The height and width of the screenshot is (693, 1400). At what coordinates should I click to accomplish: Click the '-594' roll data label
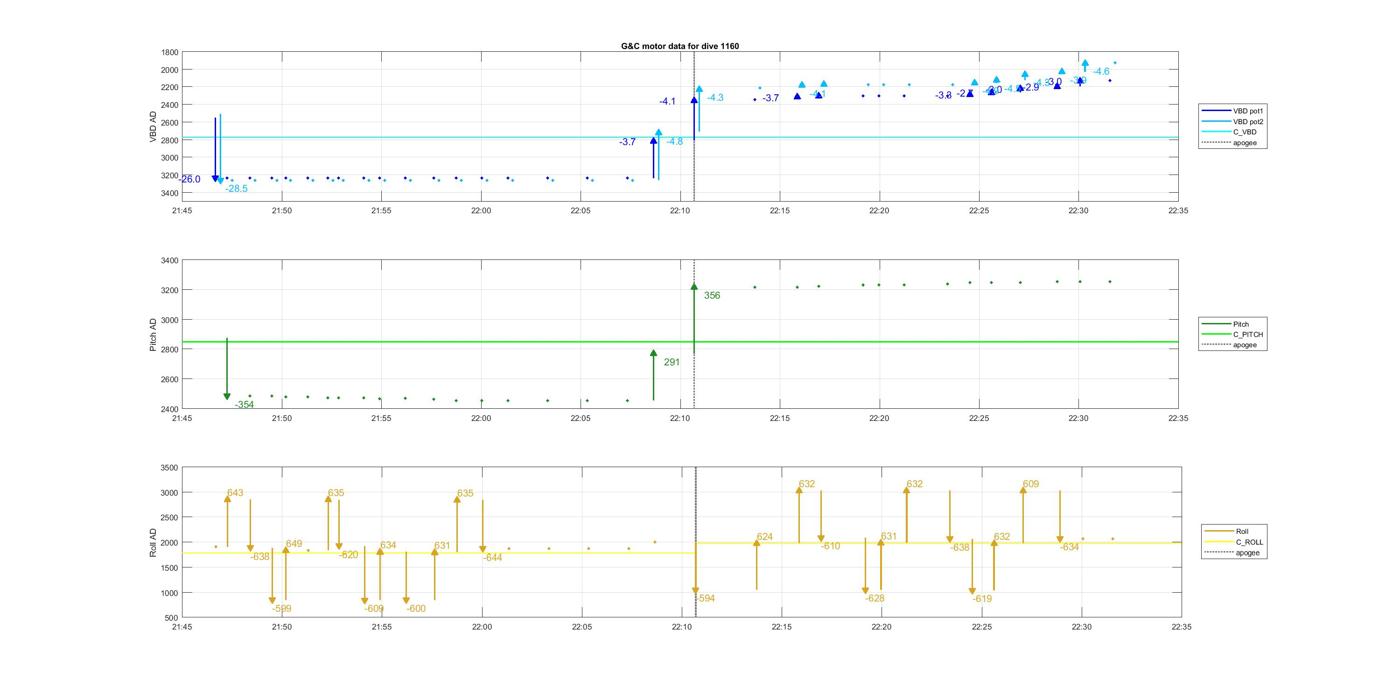(x=706, y=599)
